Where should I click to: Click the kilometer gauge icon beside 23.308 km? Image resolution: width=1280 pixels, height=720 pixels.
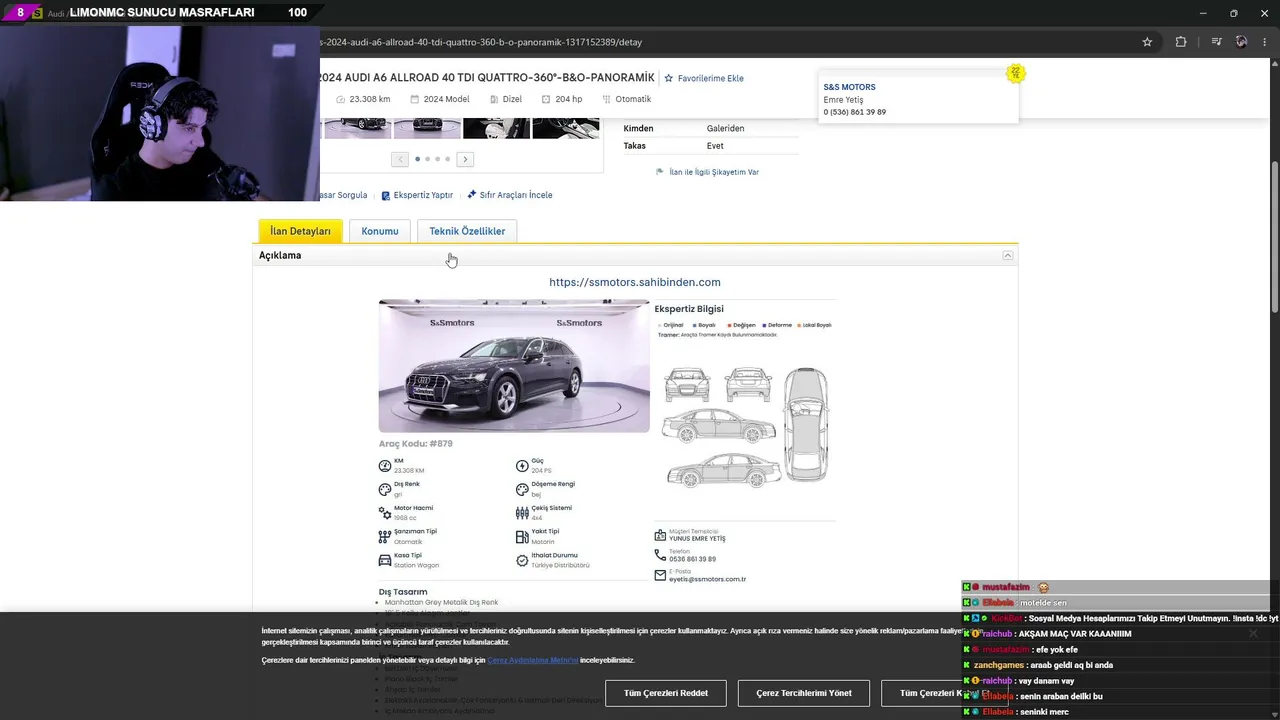point(341,99)
